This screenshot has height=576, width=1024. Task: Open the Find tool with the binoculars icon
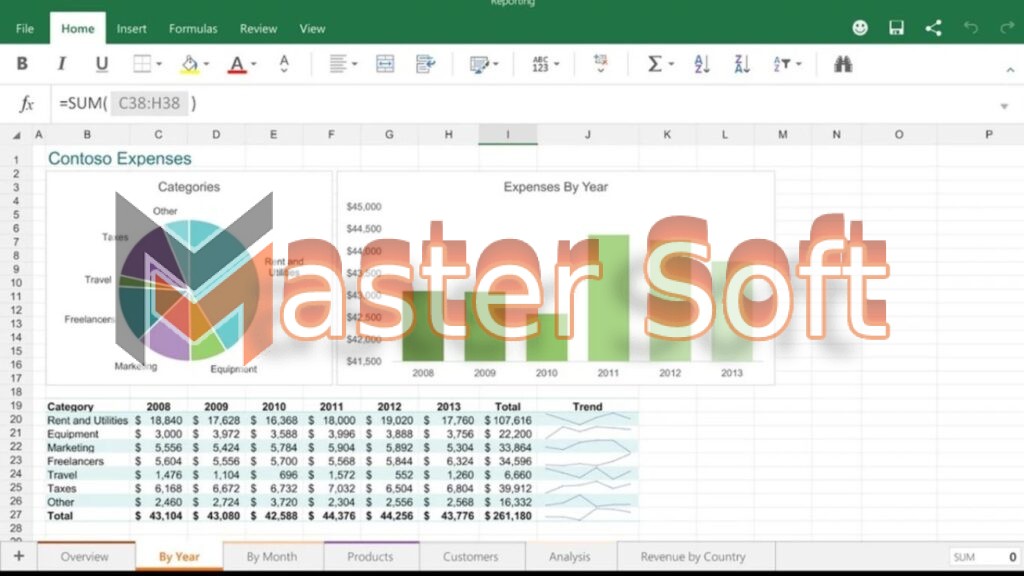pyautogui.click(x=843, y=63)
